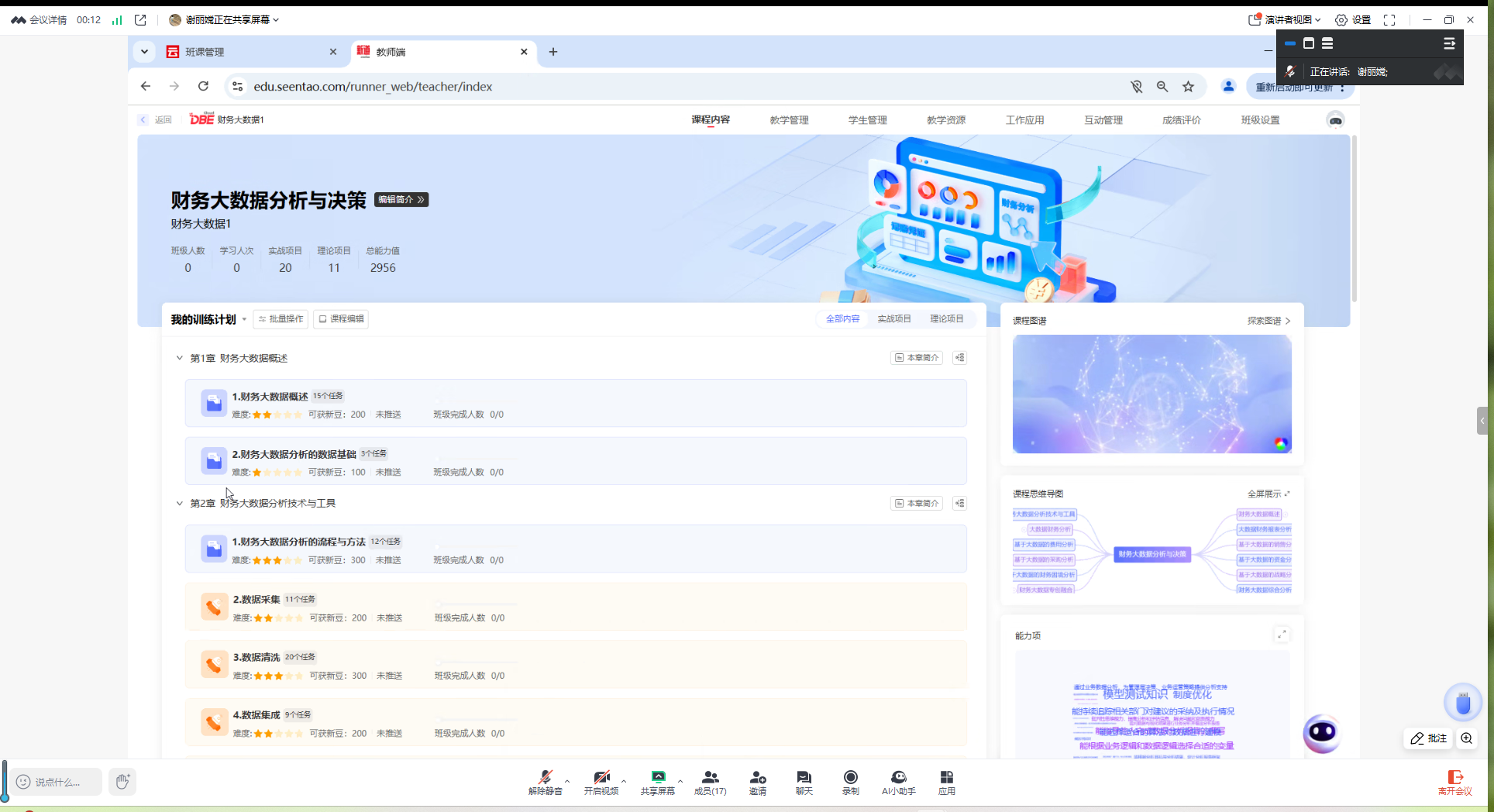The width and height of the screenshot is (1494, 812).
Task: Switch to 学生管理 navigation tab
Action: click(x=867, y=120)
